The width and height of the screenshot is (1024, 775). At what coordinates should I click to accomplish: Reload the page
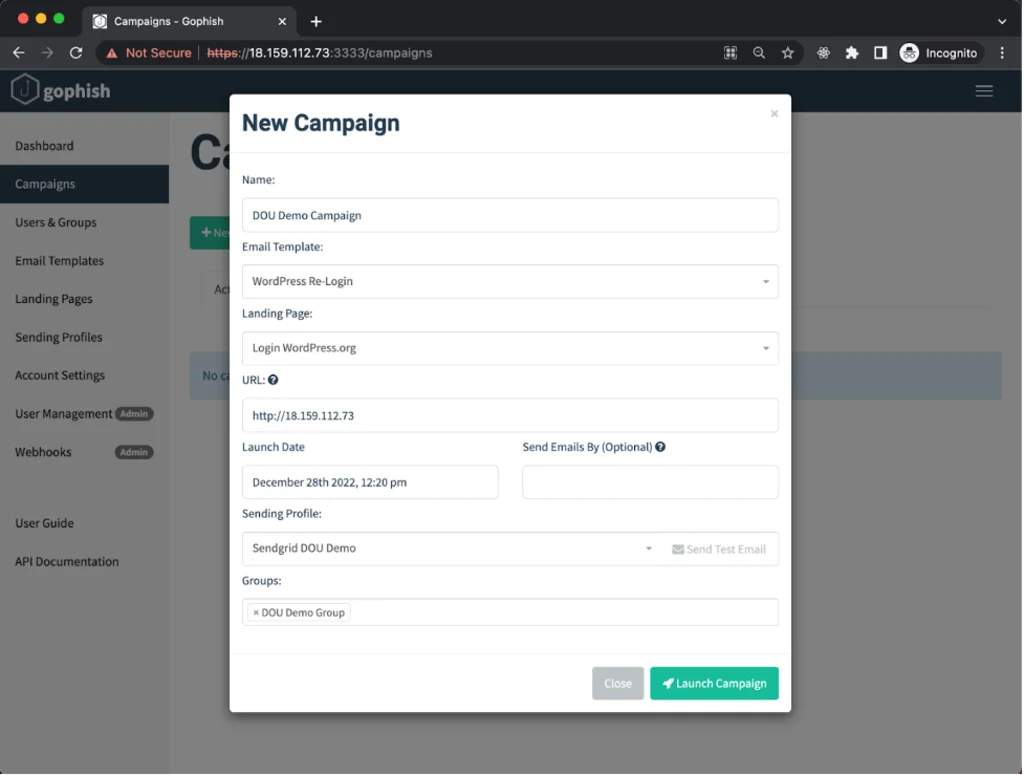76,53
